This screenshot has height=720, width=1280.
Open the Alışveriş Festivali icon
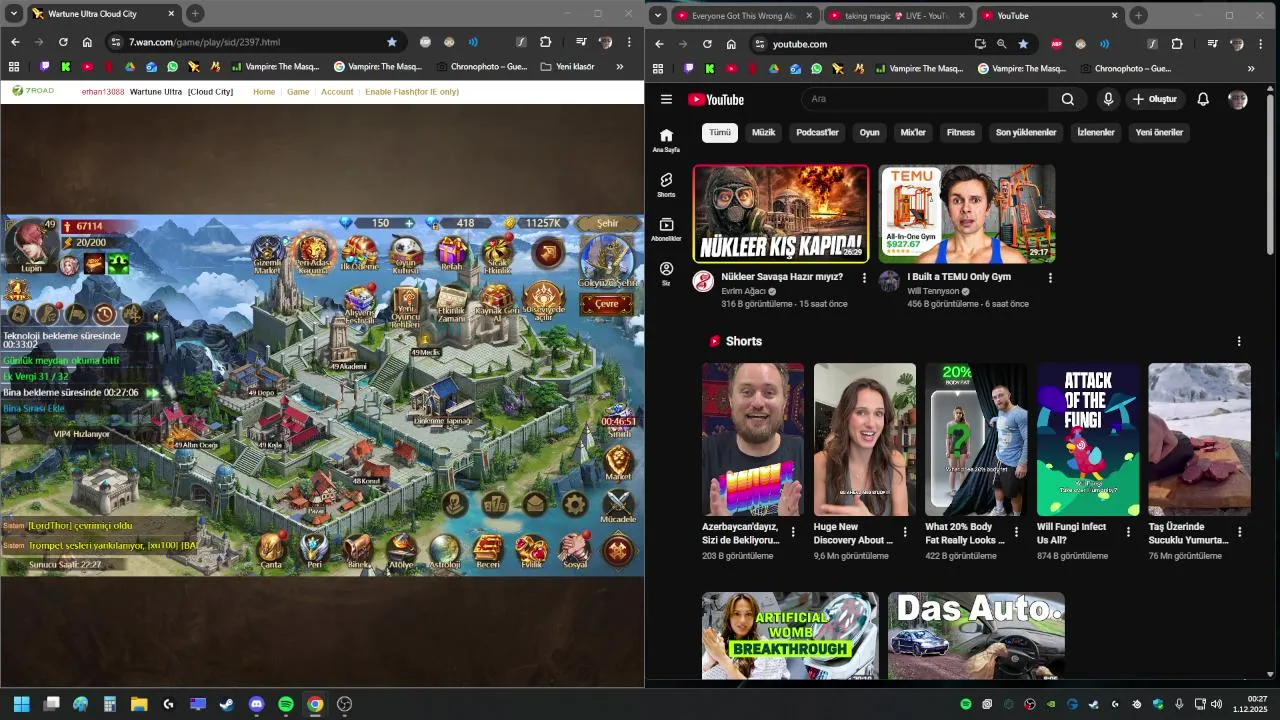[360, 305]
